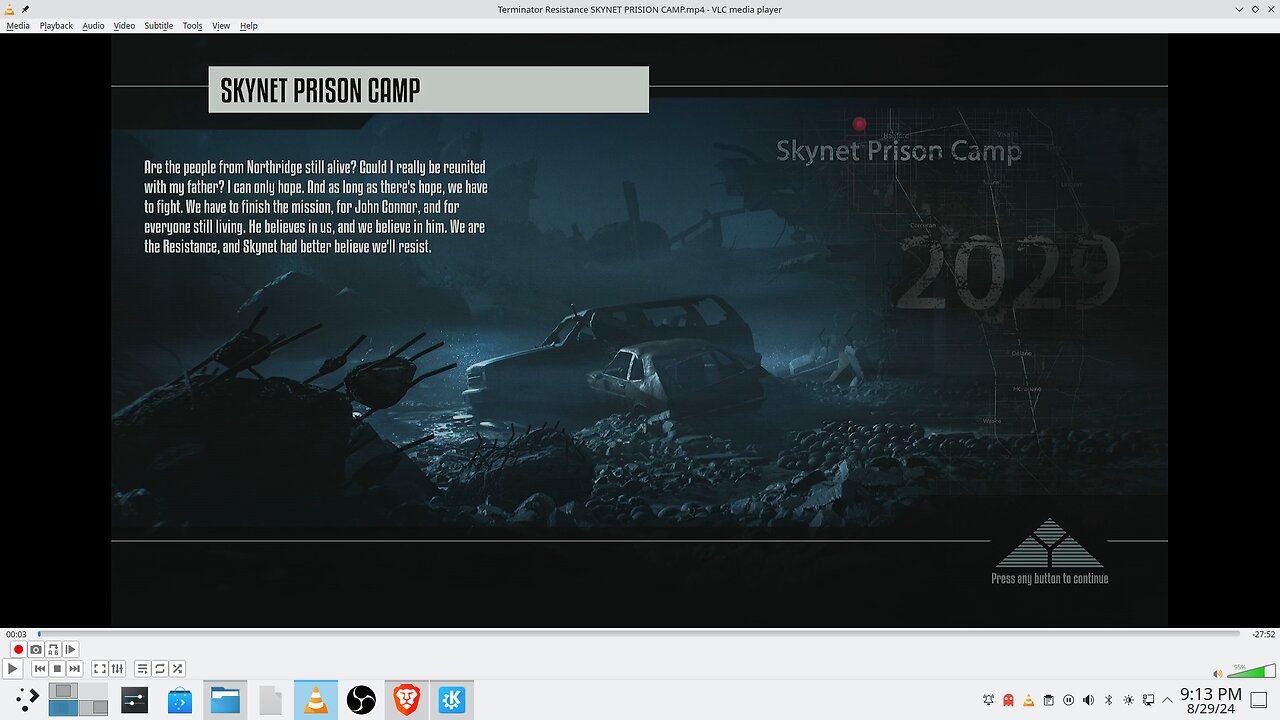The height and width of the screenshot is (720, 1280).
Task: Launch Discover software store
Action: (180, 700)
